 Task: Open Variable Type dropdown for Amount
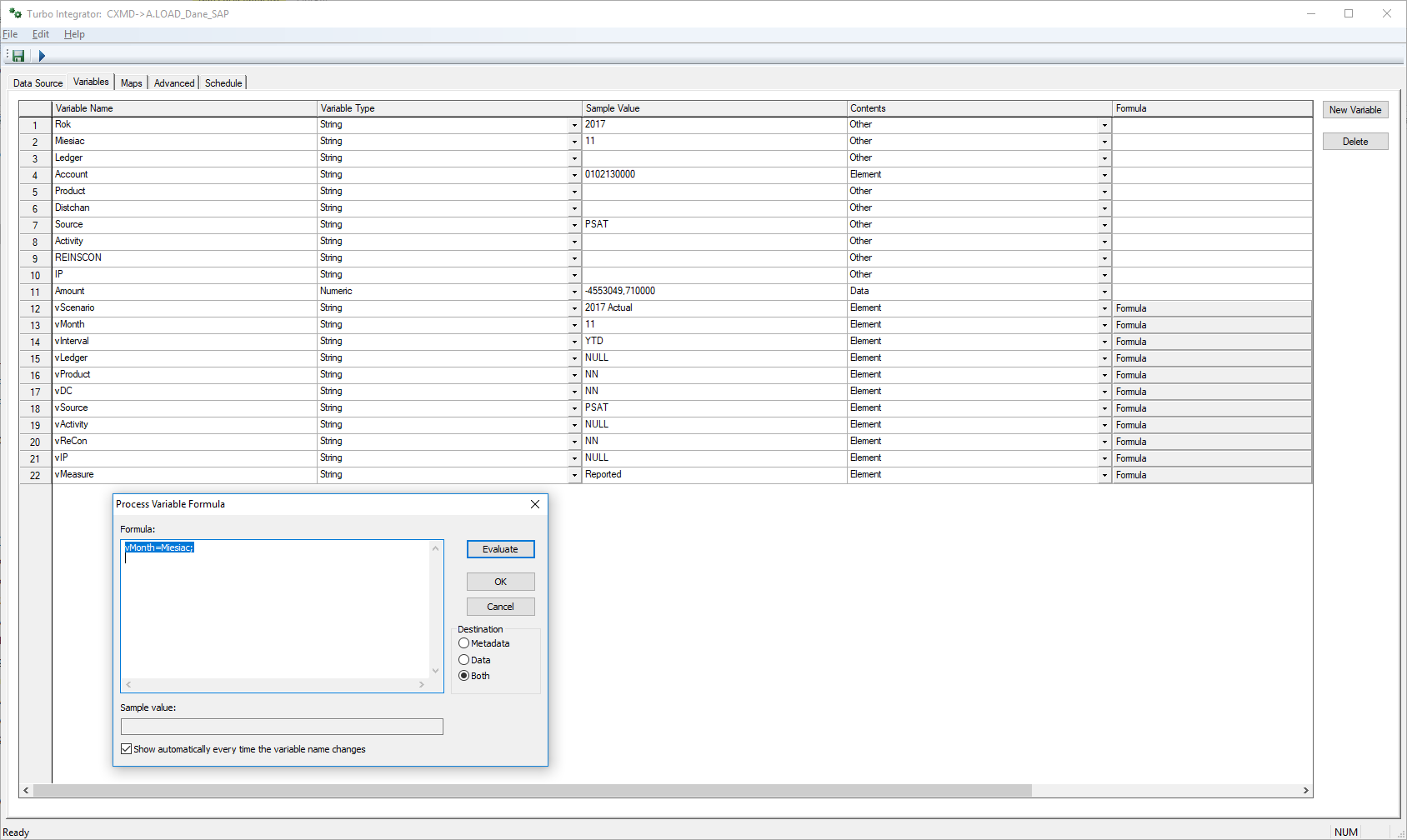click(574, 292)
